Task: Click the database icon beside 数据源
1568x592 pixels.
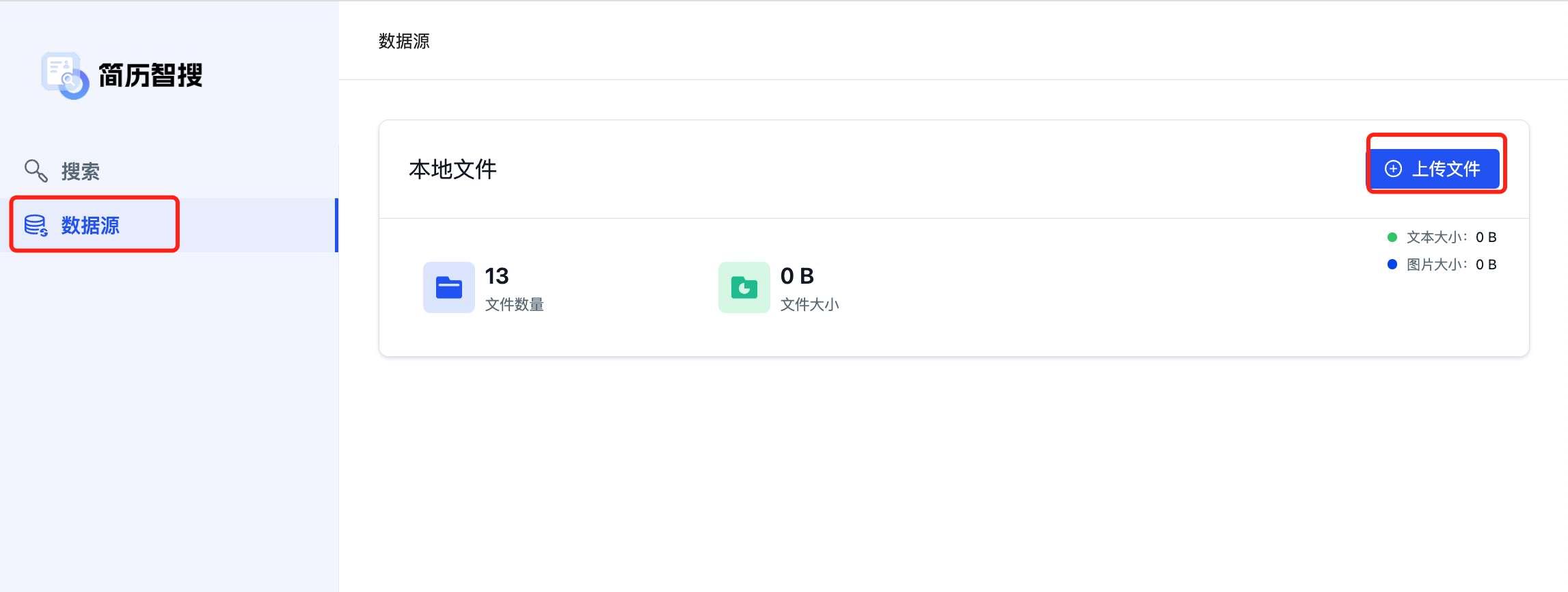Action: click(x=36, y=225)
